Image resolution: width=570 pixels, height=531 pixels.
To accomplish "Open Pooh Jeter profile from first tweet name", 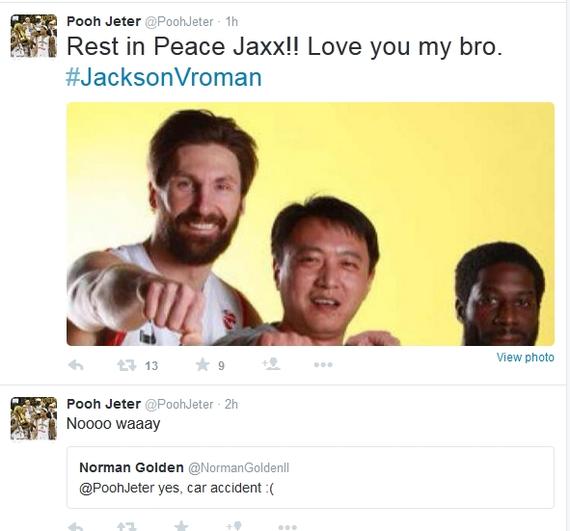I will pos(104,21).
